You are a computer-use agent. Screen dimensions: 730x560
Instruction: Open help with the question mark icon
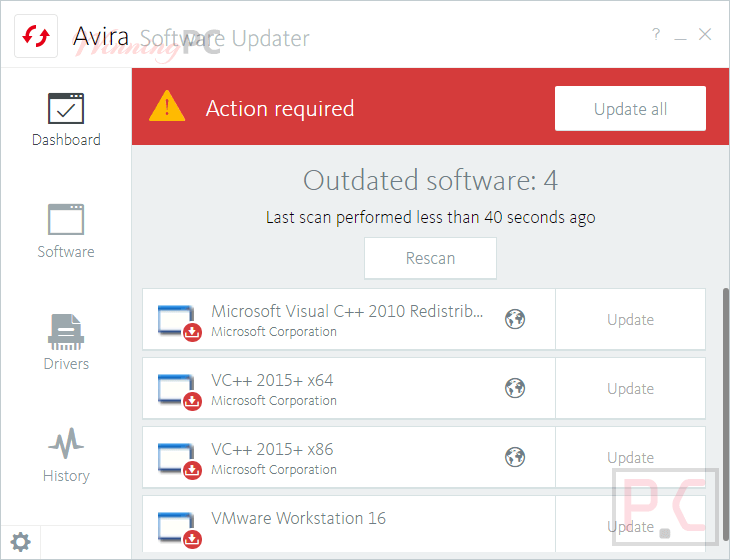tap(656, 34)
